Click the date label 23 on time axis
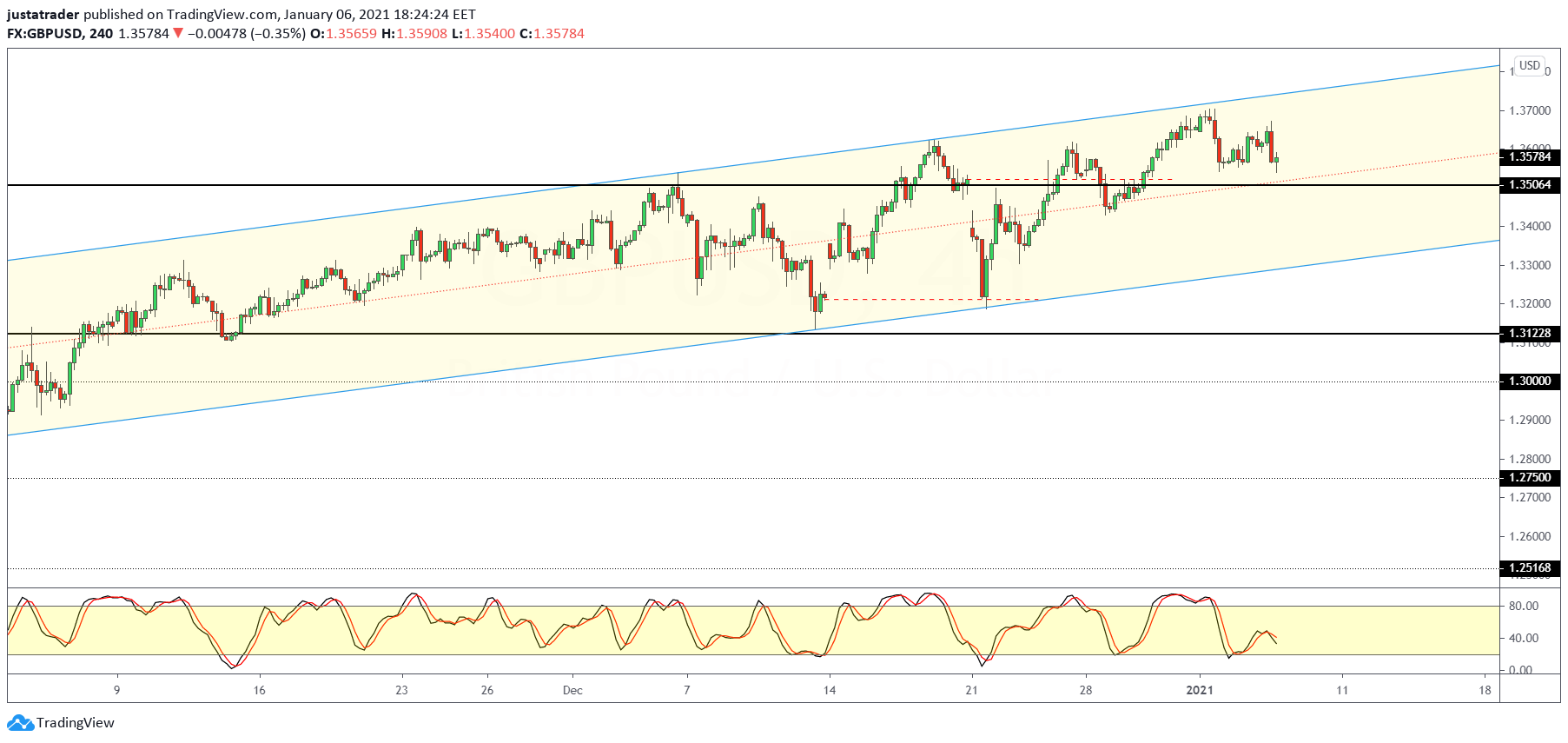Image resolution: width=1568 pixels, height=743 pixels. click(401, 691)
